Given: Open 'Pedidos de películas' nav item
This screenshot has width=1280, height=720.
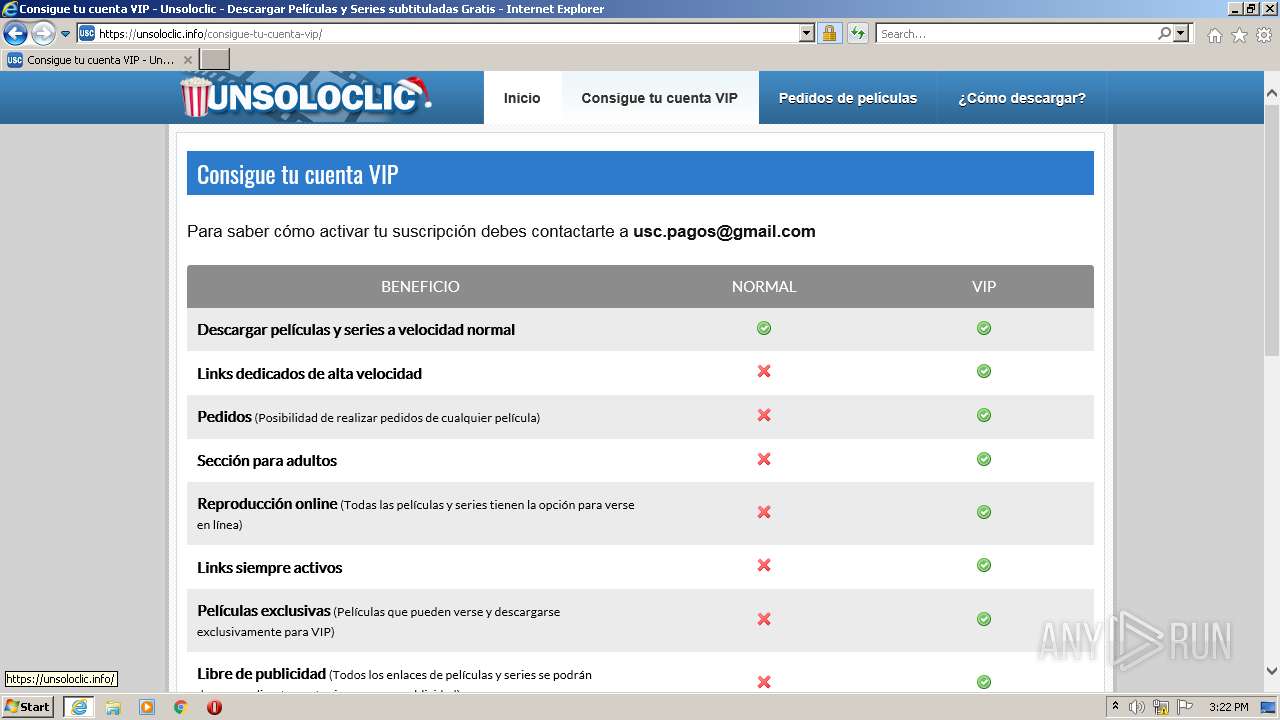Looking at the screenshot, I should click(848, 98).
